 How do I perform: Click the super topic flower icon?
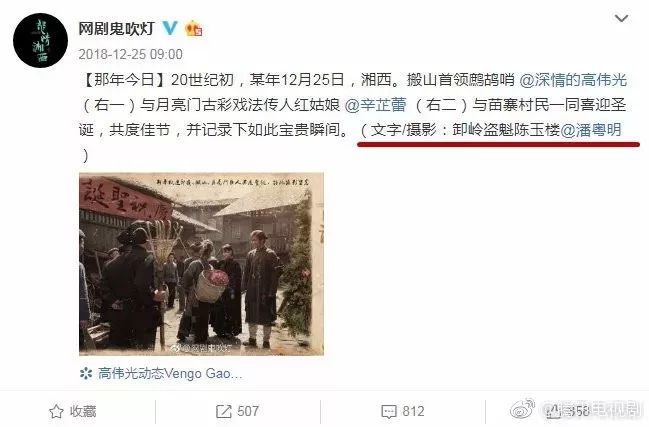coord(86,373)
